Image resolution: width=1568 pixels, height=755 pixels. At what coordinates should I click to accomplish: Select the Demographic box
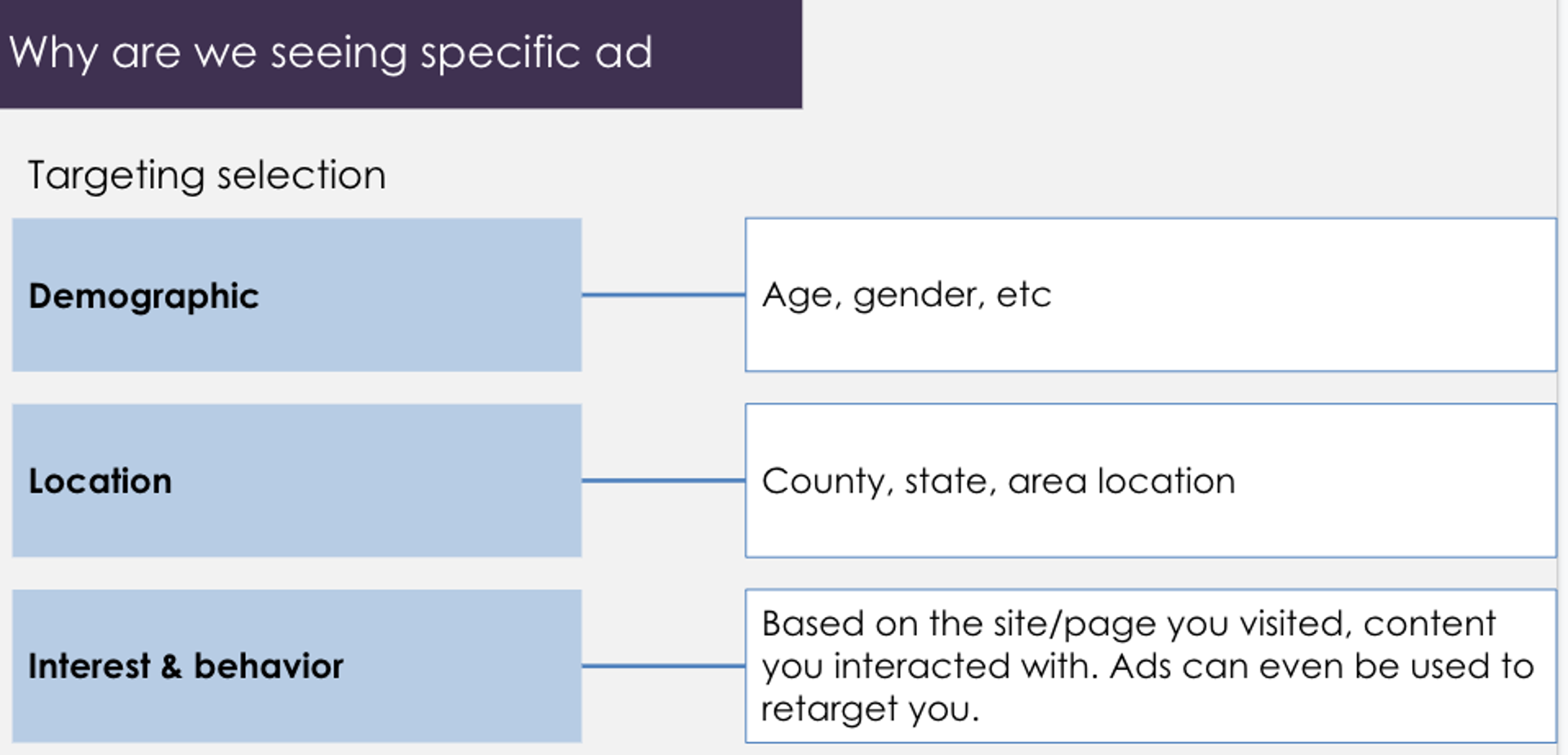pos(296,295)
